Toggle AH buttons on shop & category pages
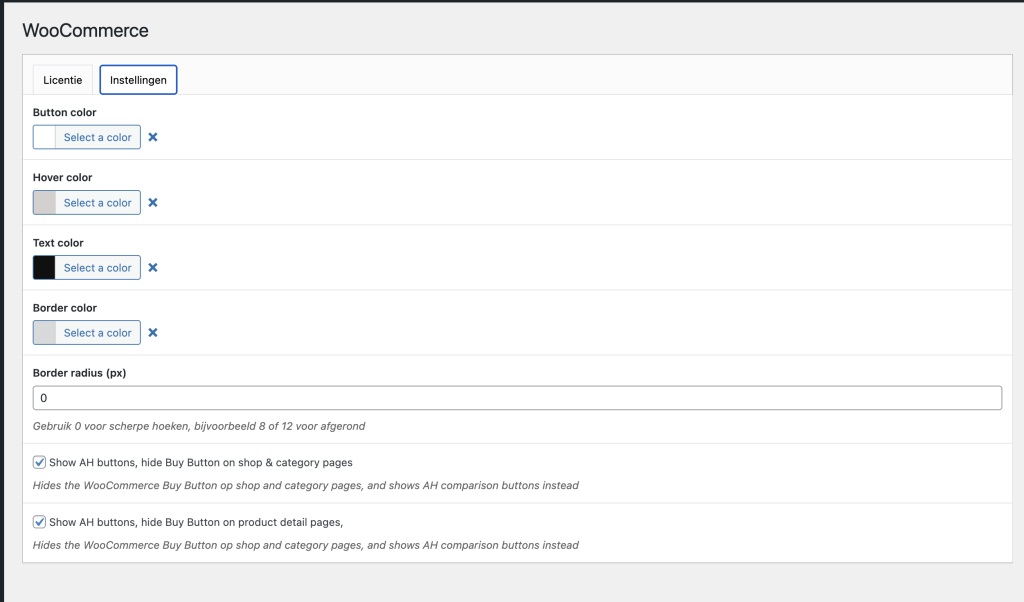The image size is (1024, 602). pos(40,463)
